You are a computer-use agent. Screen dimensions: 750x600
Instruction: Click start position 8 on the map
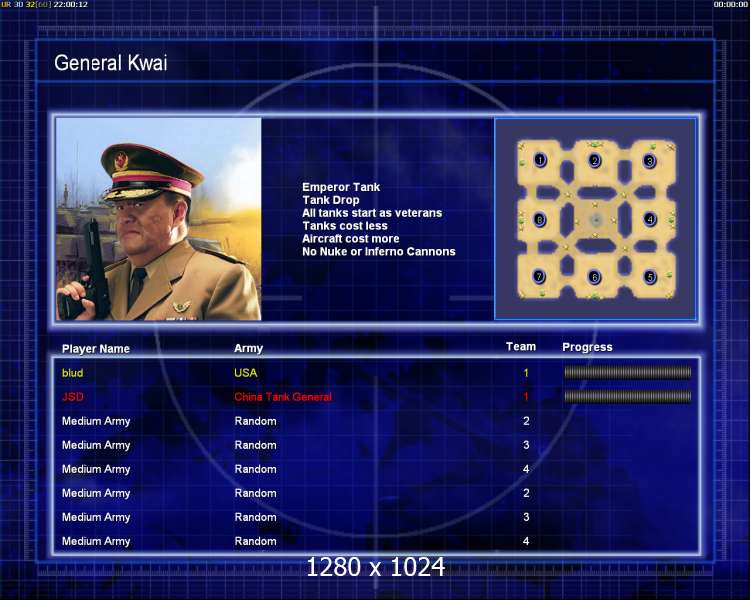540,220
